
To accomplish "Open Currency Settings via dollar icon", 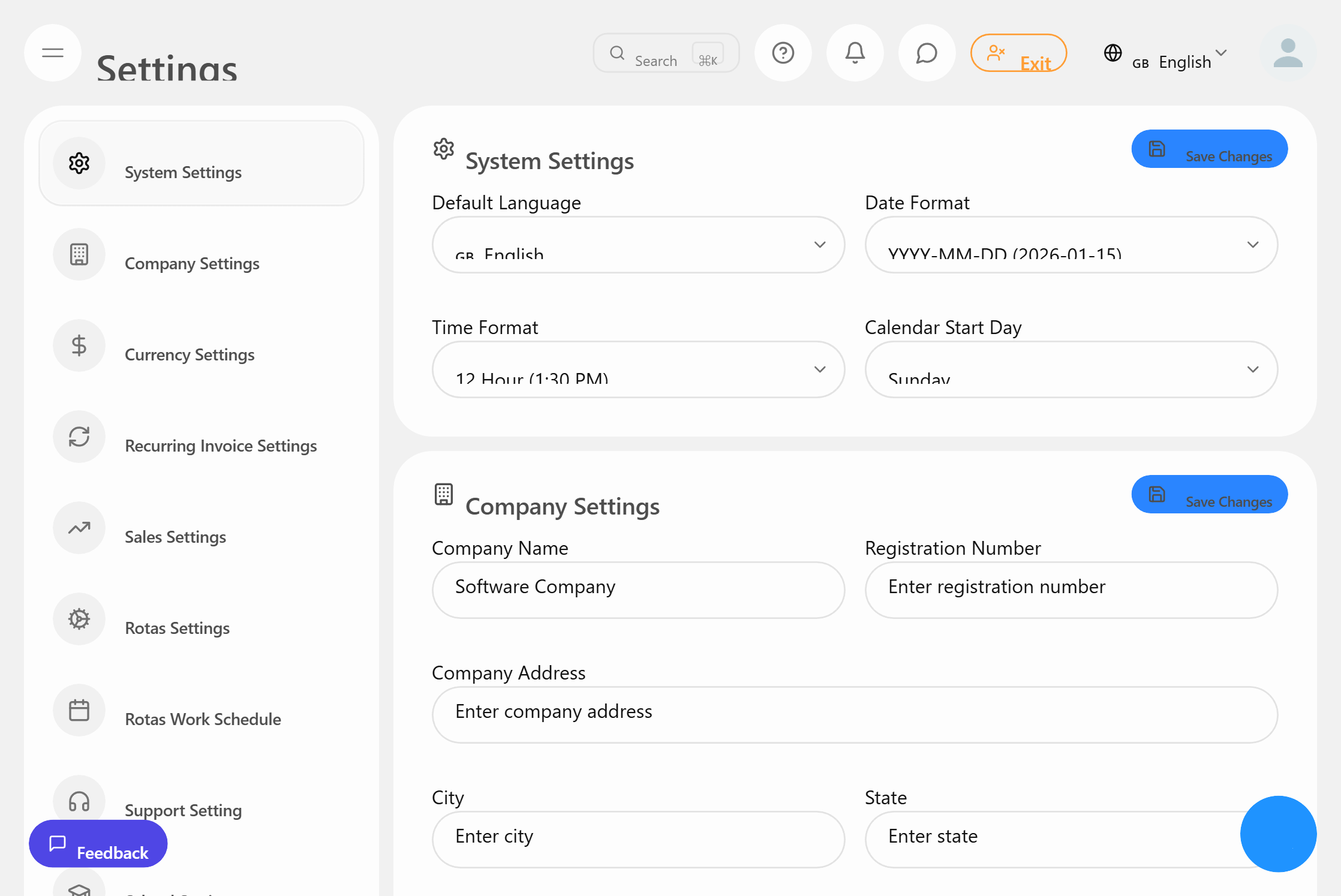I will (x=79, y=345).
